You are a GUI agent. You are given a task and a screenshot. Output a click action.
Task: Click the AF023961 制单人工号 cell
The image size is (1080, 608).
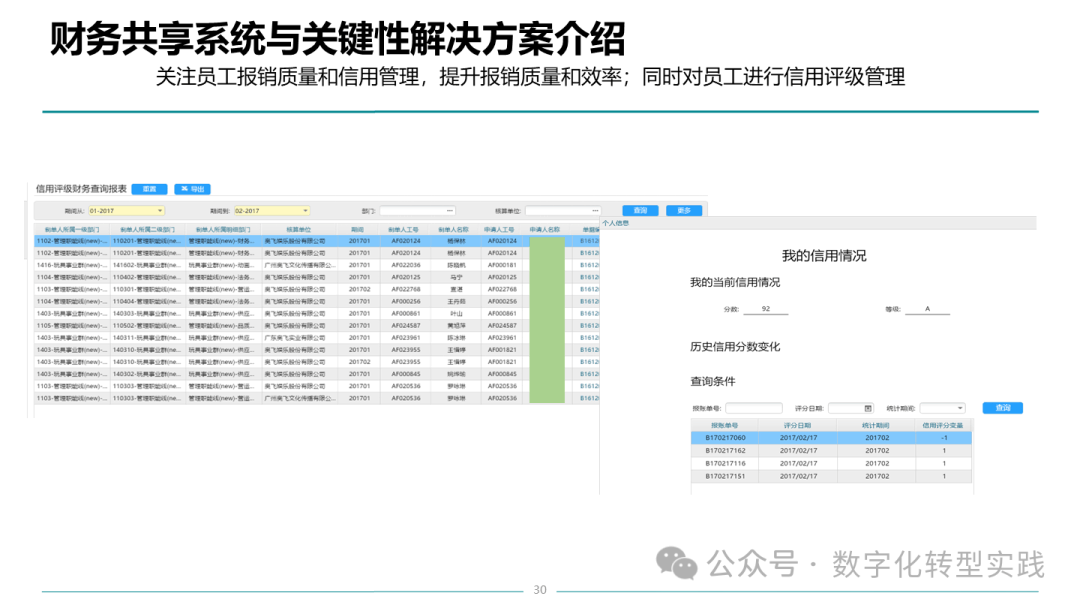[x=406, y=338]
